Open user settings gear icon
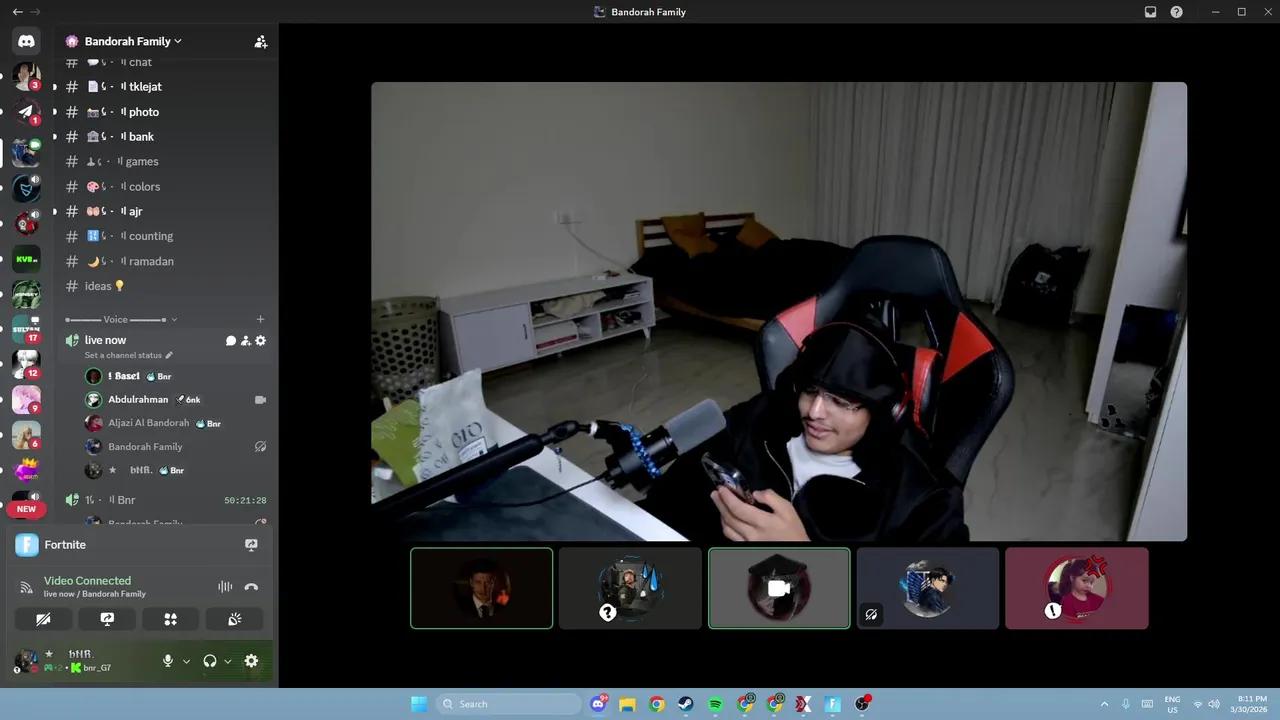This screenshot has height=720, width=1280. click(x=251, y=661)
